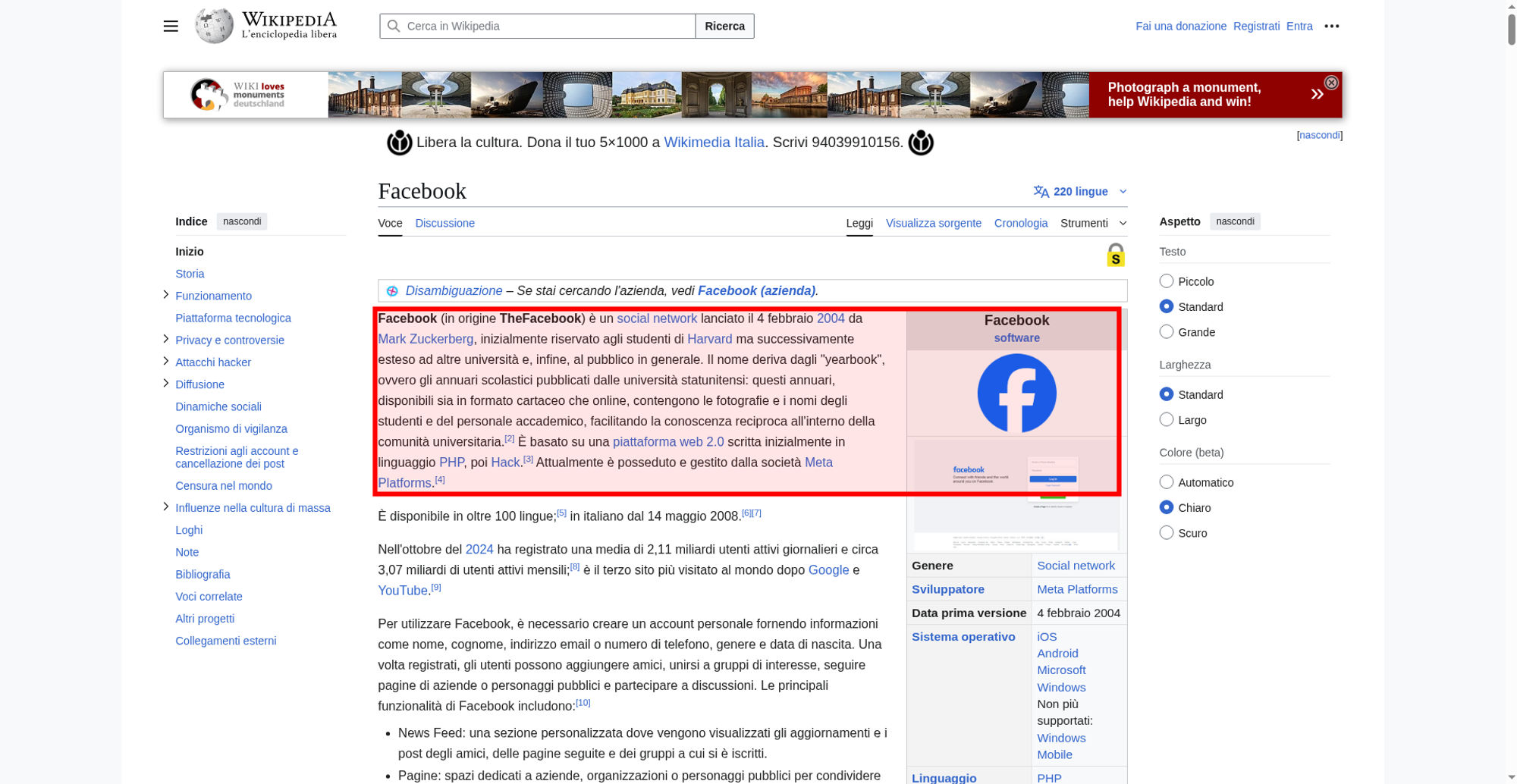Open the Sistema operativo infobox link
Screen dimensions: 1517x784
963,637
